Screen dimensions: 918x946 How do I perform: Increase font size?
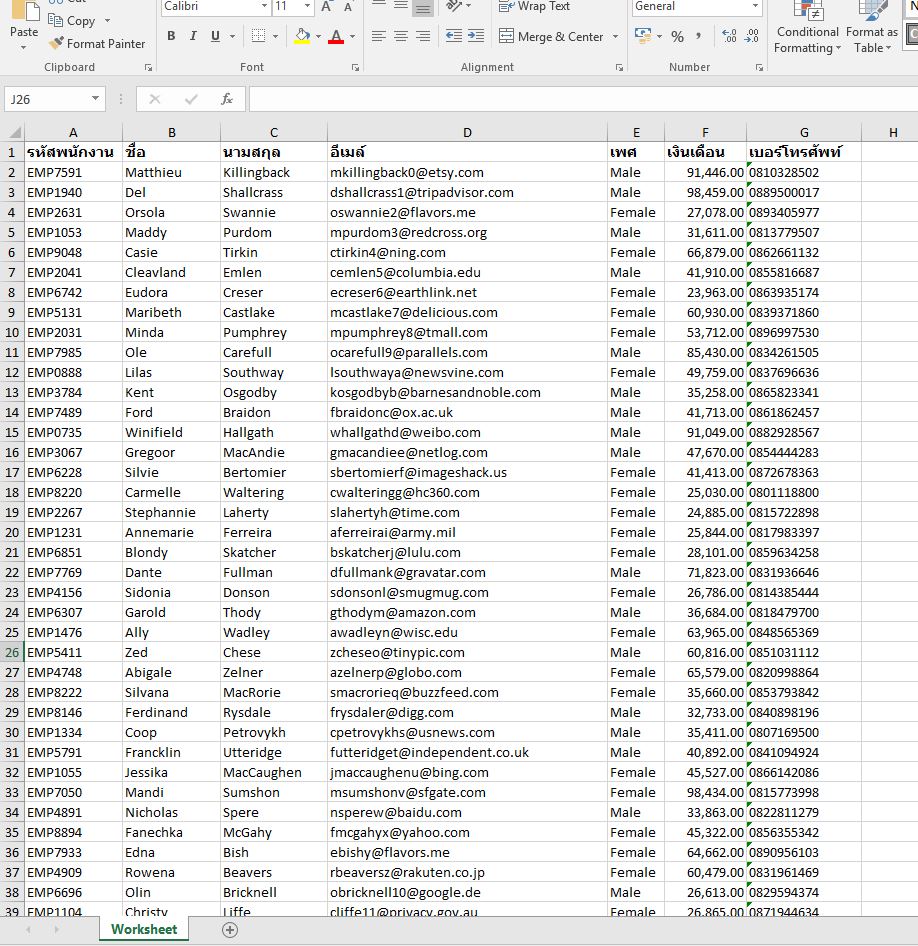[327, 7]
